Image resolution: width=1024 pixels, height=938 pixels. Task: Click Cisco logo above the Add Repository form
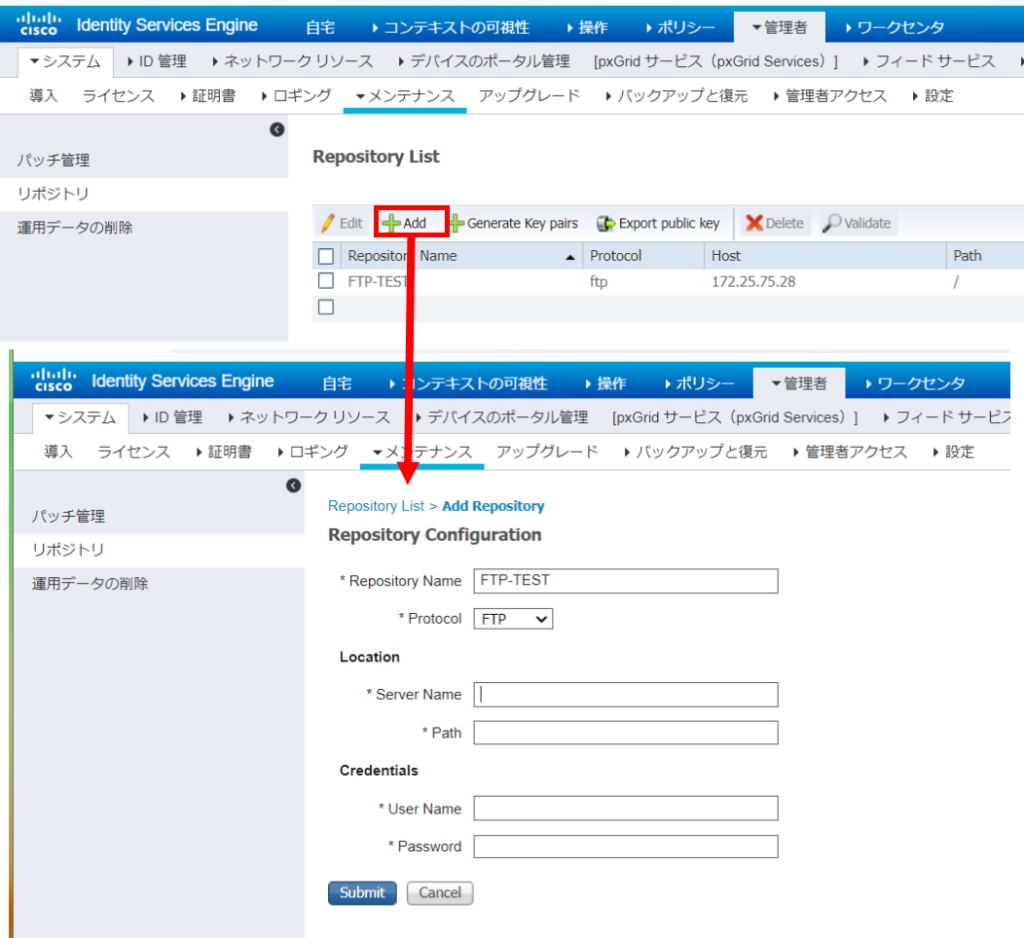point(53,381)
